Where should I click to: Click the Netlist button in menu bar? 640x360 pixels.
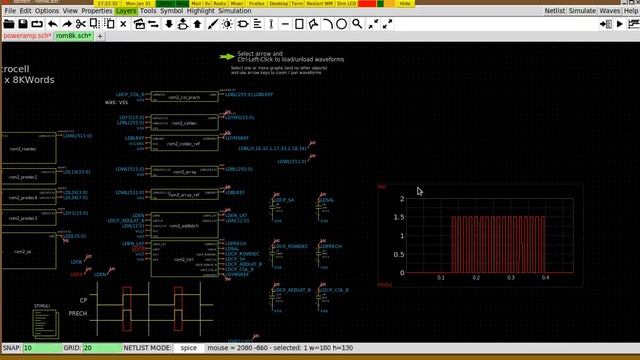pyautogui.click(x=555, y=11)
